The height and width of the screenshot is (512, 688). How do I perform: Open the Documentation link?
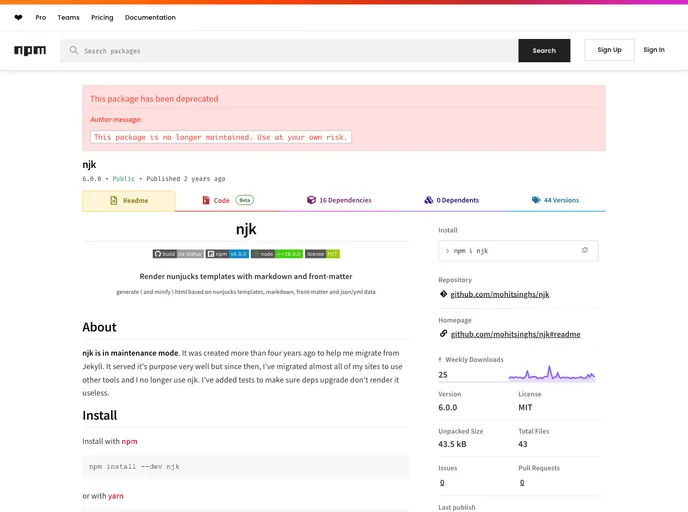coord(150,18)
